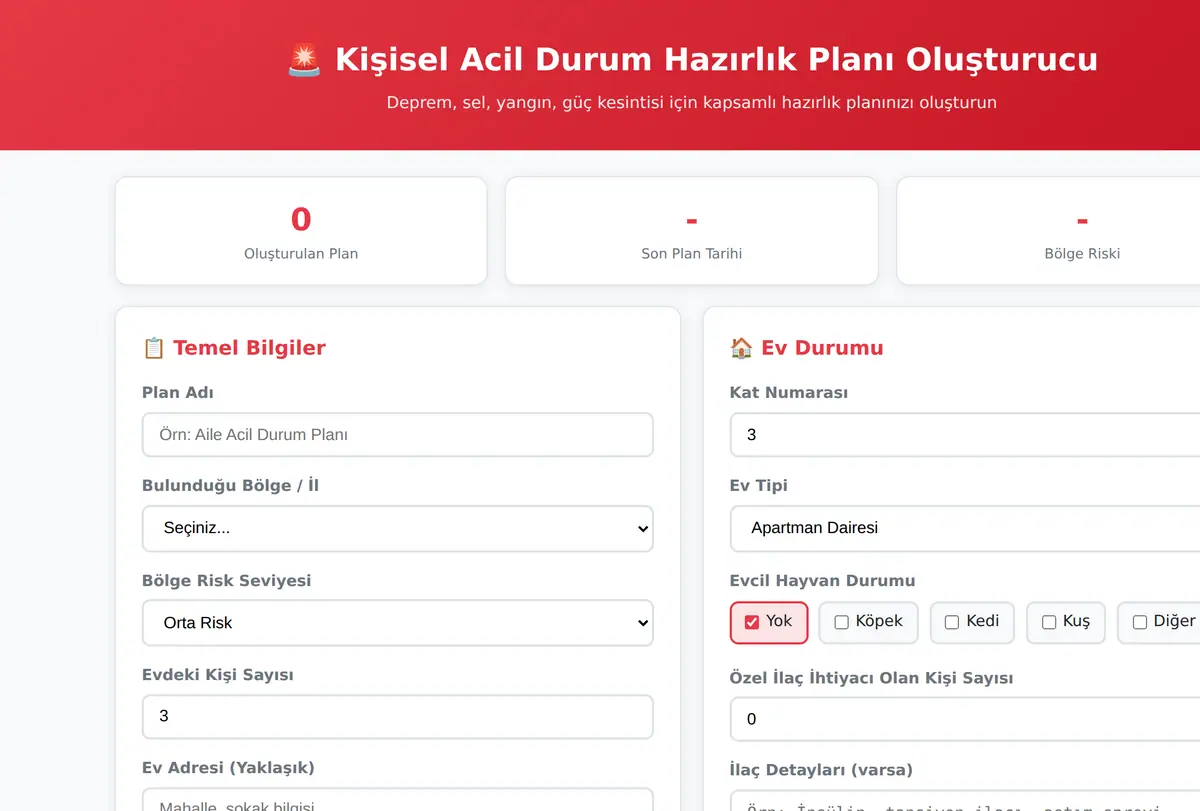Click the Son Plan Tarihi stat card
The width and height of the screenshot is (1200, 811).
coord(692,231)
